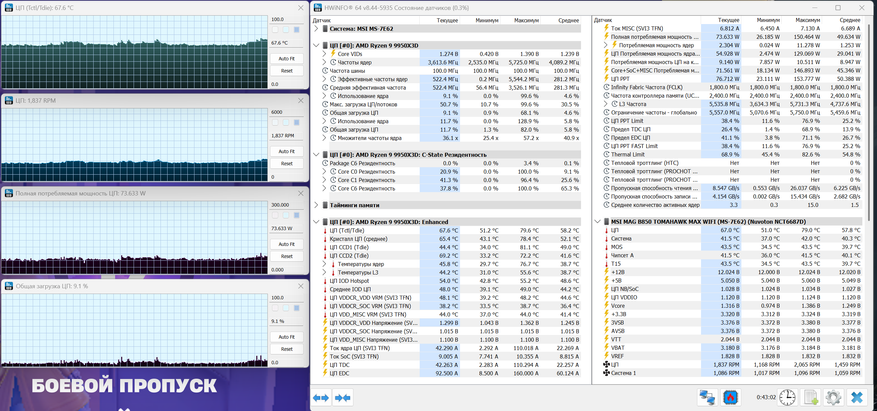This screenshot has width=877, height=411.
Task: Click the expand columns blue arrows icon
Action: (x=321, y=397)
